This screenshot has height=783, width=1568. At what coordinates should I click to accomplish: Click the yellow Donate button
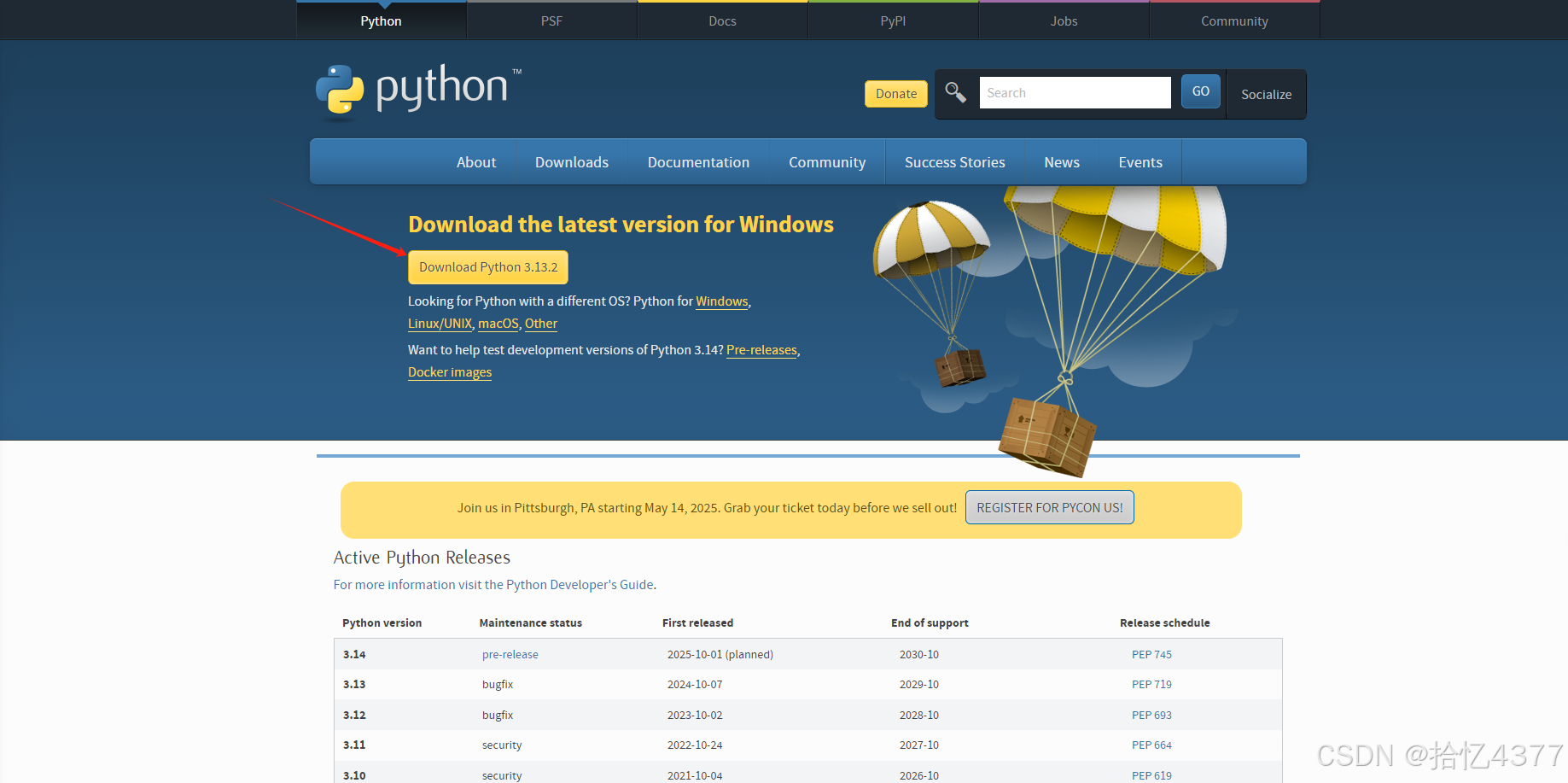pos(895,94)
